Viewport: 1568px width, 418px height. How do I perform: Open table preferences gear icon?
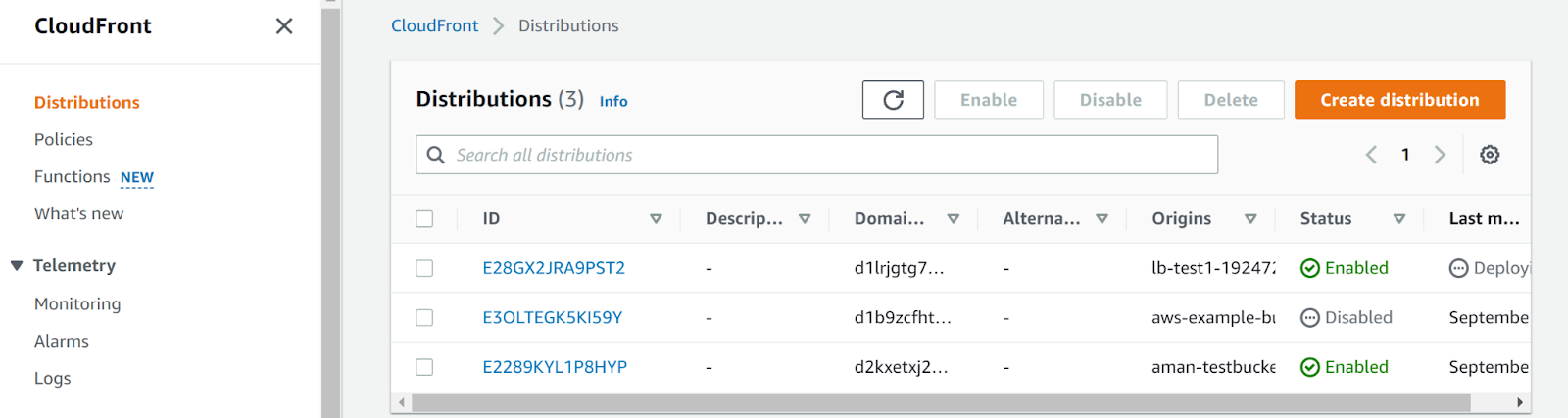(x=1490, y=155)
